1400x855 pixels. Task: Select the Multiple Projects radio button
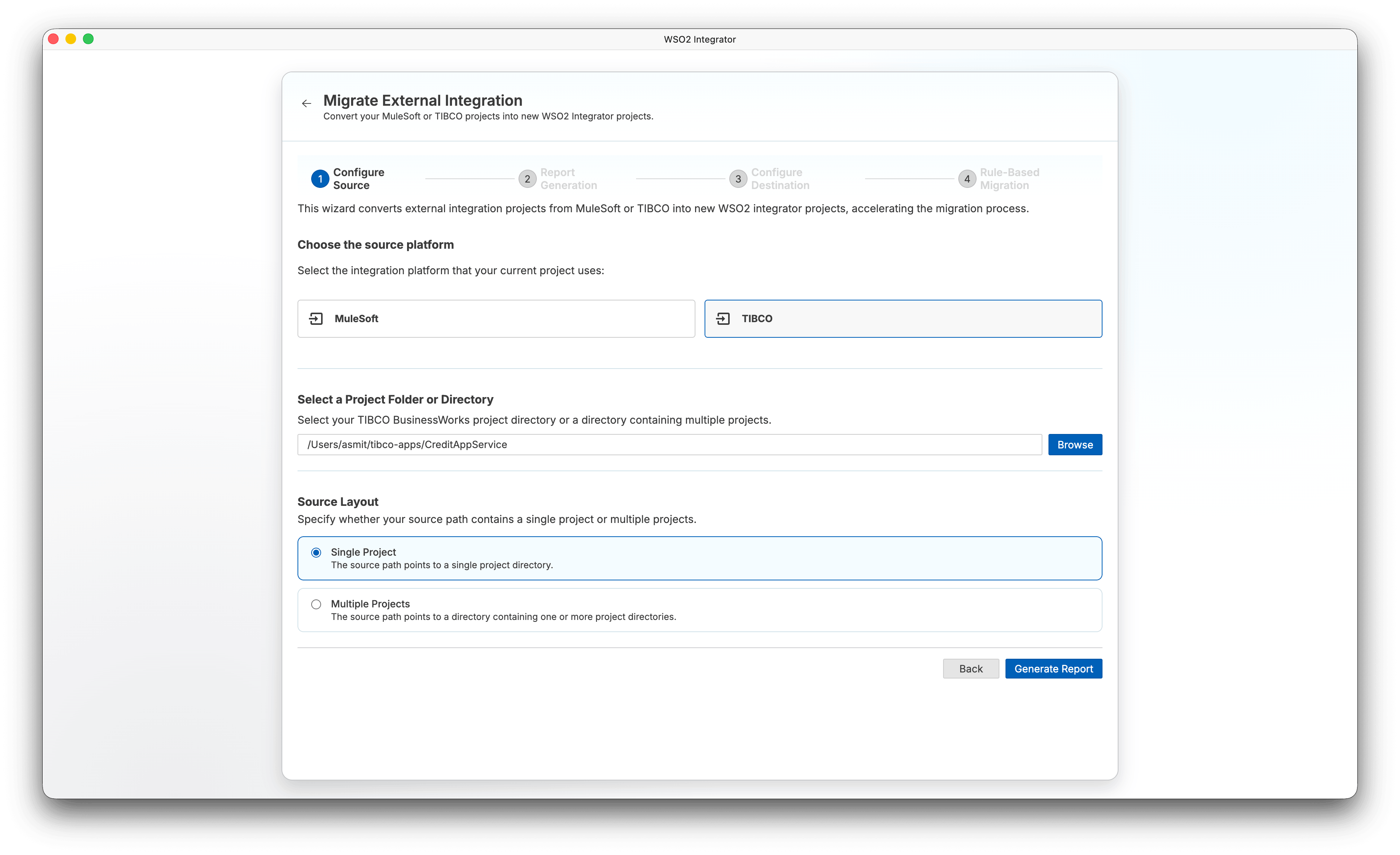click(317, 604)
